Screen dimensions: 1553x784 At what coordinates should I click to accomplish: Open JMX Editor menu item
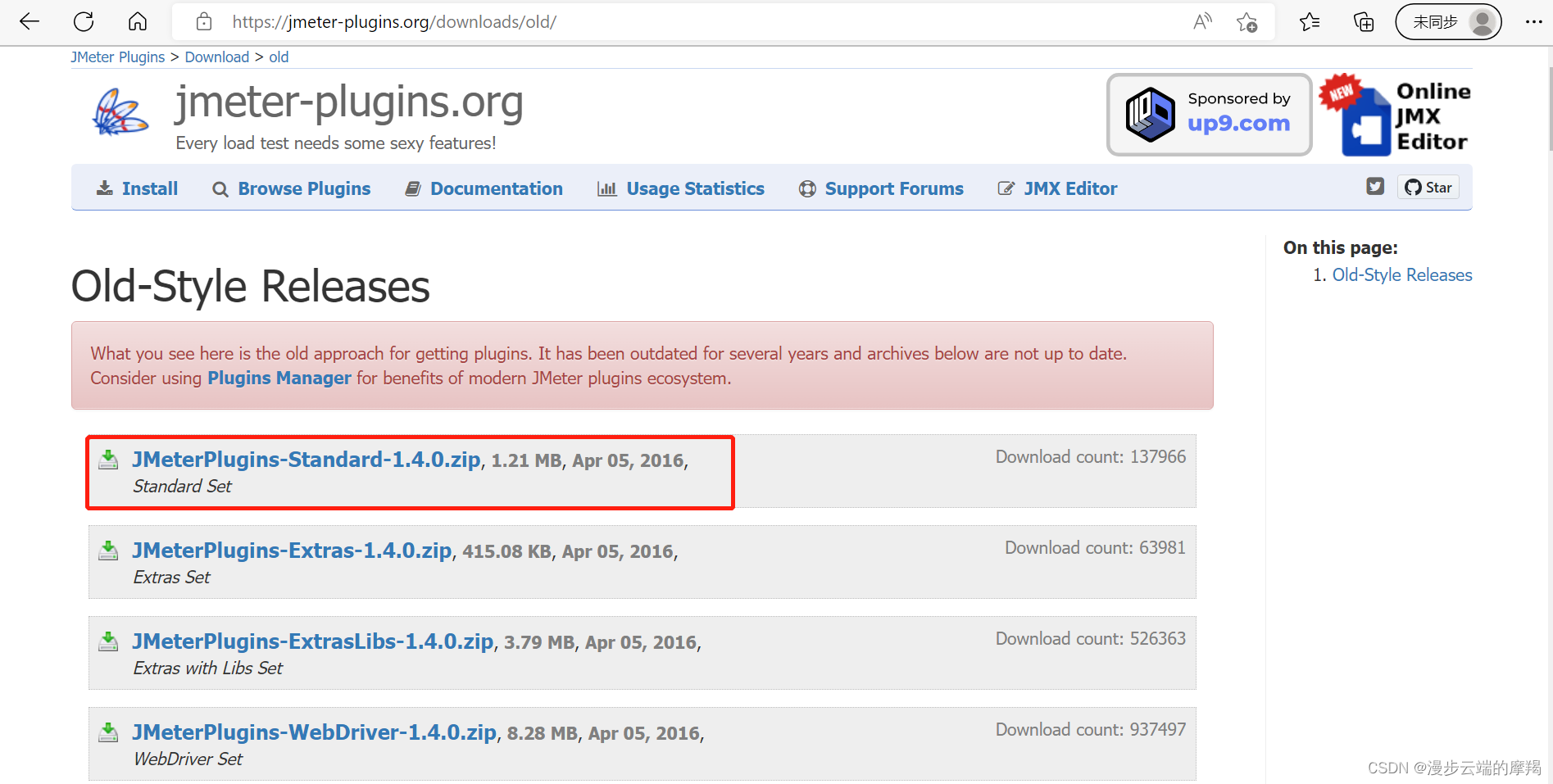(x=1057, y=188)
